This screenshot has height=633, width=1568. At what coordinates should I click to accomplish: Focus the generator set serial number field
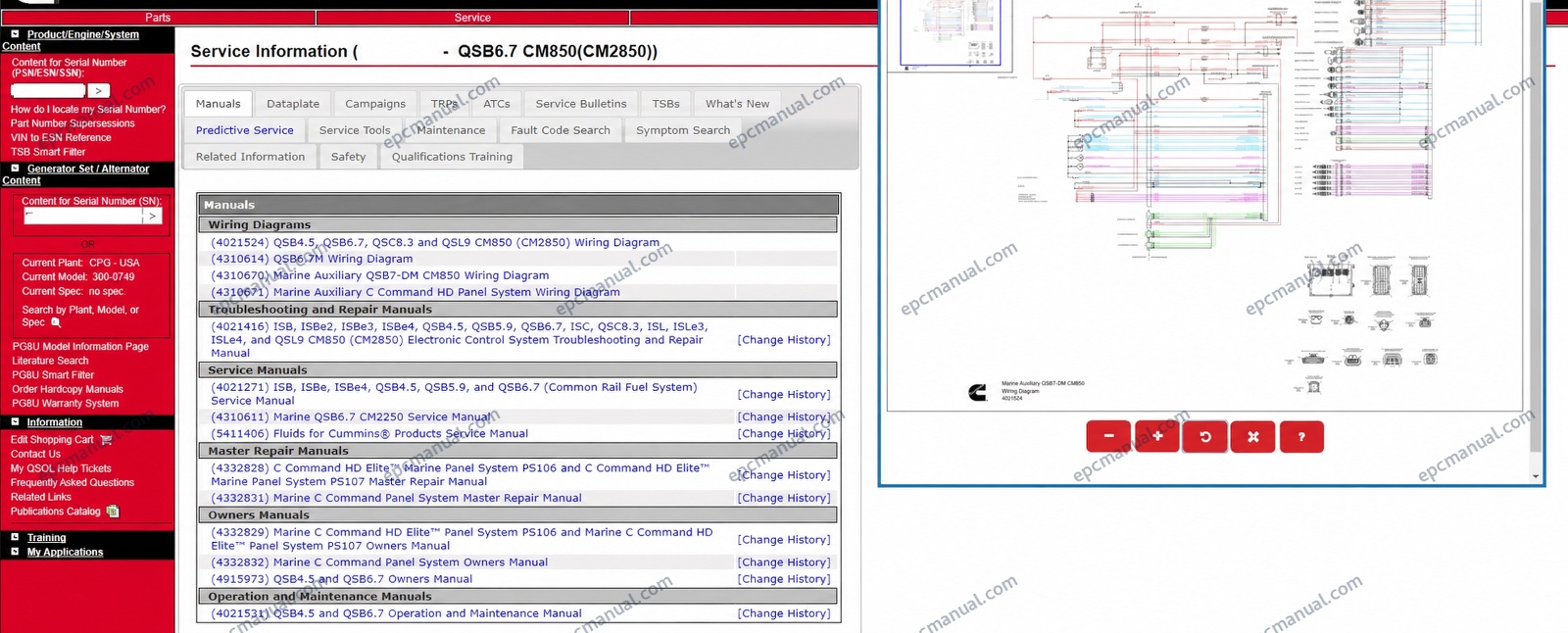(82, 217)
